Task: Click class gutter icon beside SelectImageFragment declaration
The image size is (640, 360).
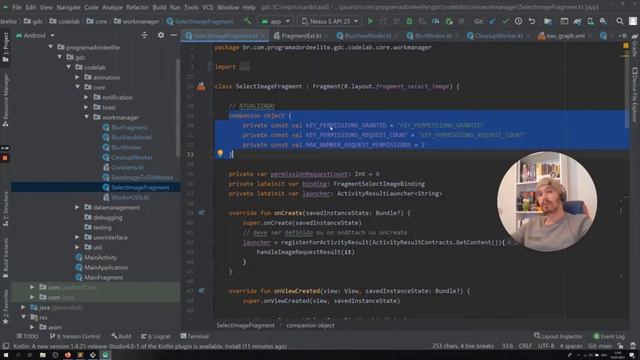Action: (201, 86)
